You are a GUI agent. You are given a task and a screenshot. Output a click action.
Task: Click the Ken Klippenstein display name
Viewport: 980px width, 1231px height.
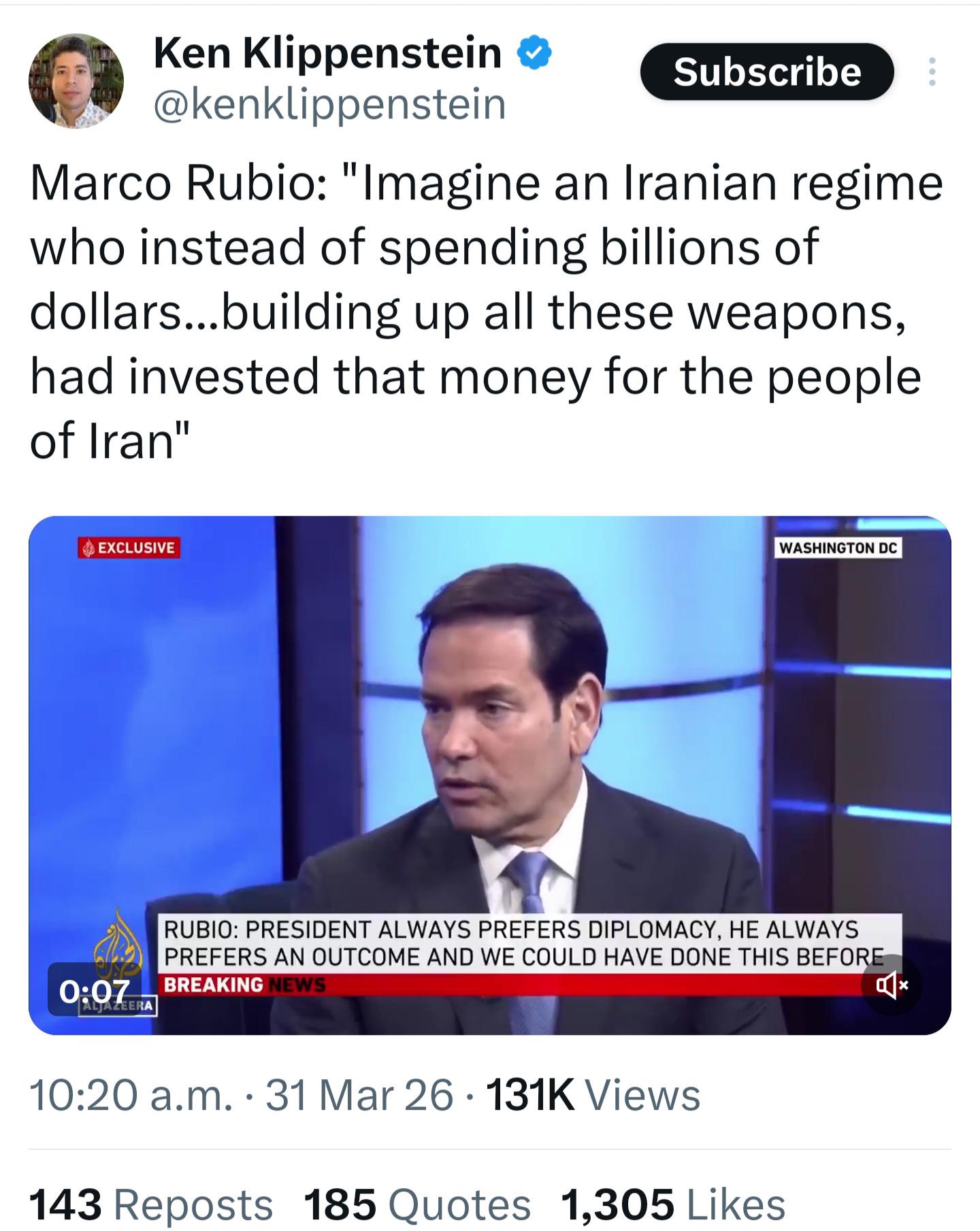(328, 52)
